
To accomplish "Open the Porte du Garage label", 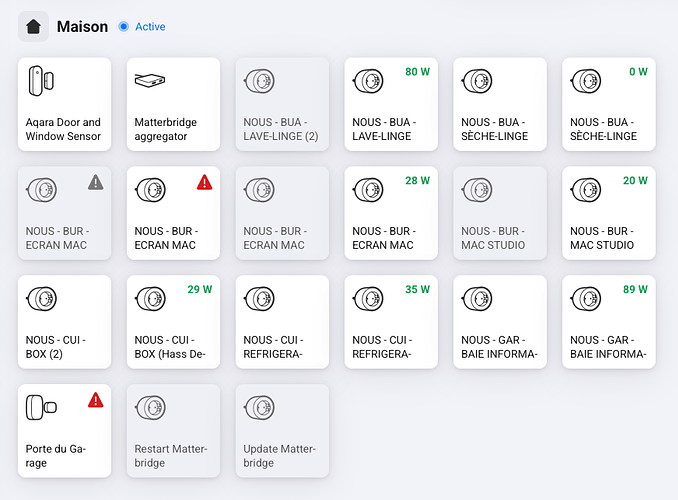I will tap(56, 456).
